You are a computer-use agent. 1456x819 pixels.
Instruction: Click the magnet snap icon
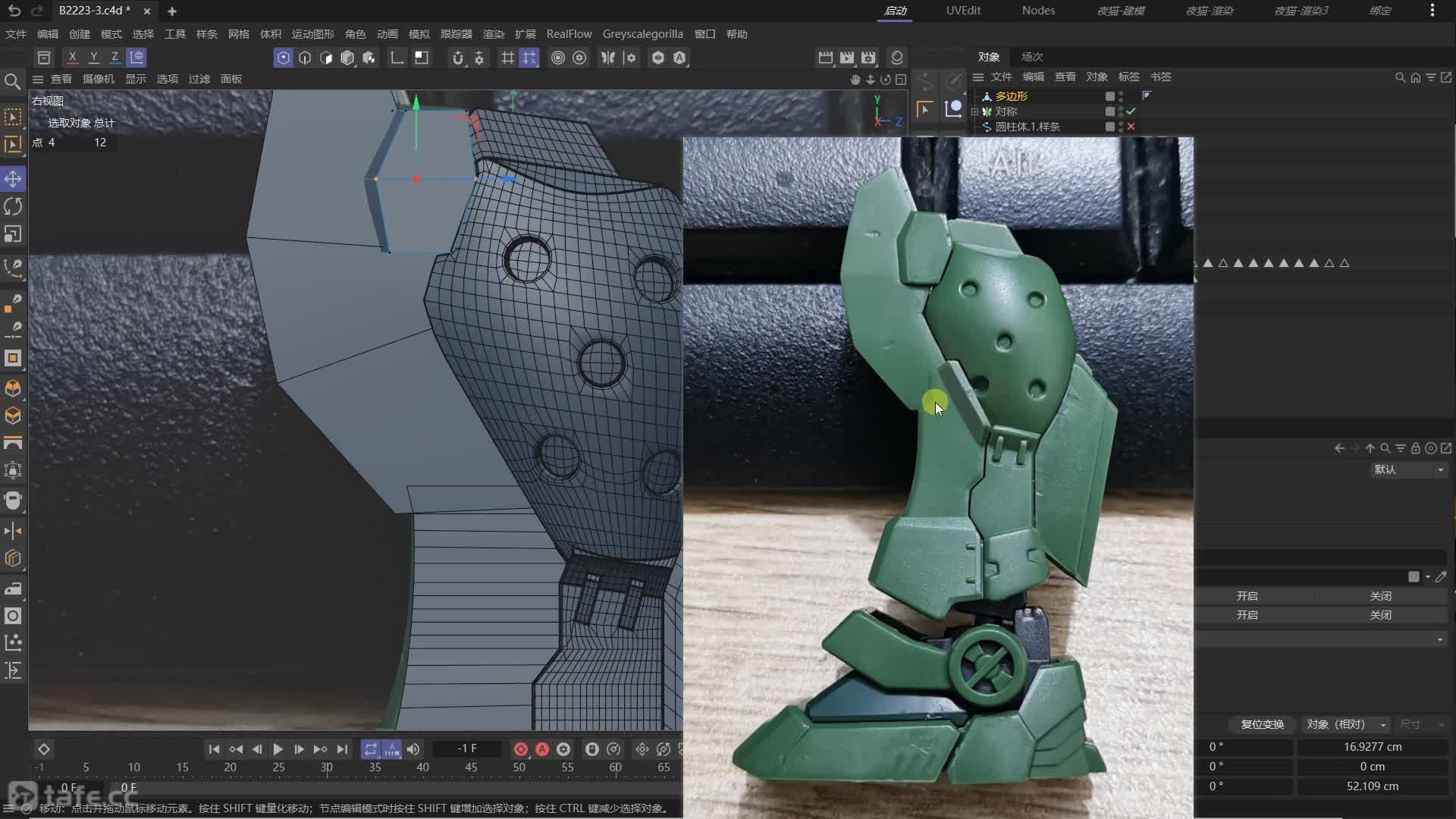[x=457, y=58]
